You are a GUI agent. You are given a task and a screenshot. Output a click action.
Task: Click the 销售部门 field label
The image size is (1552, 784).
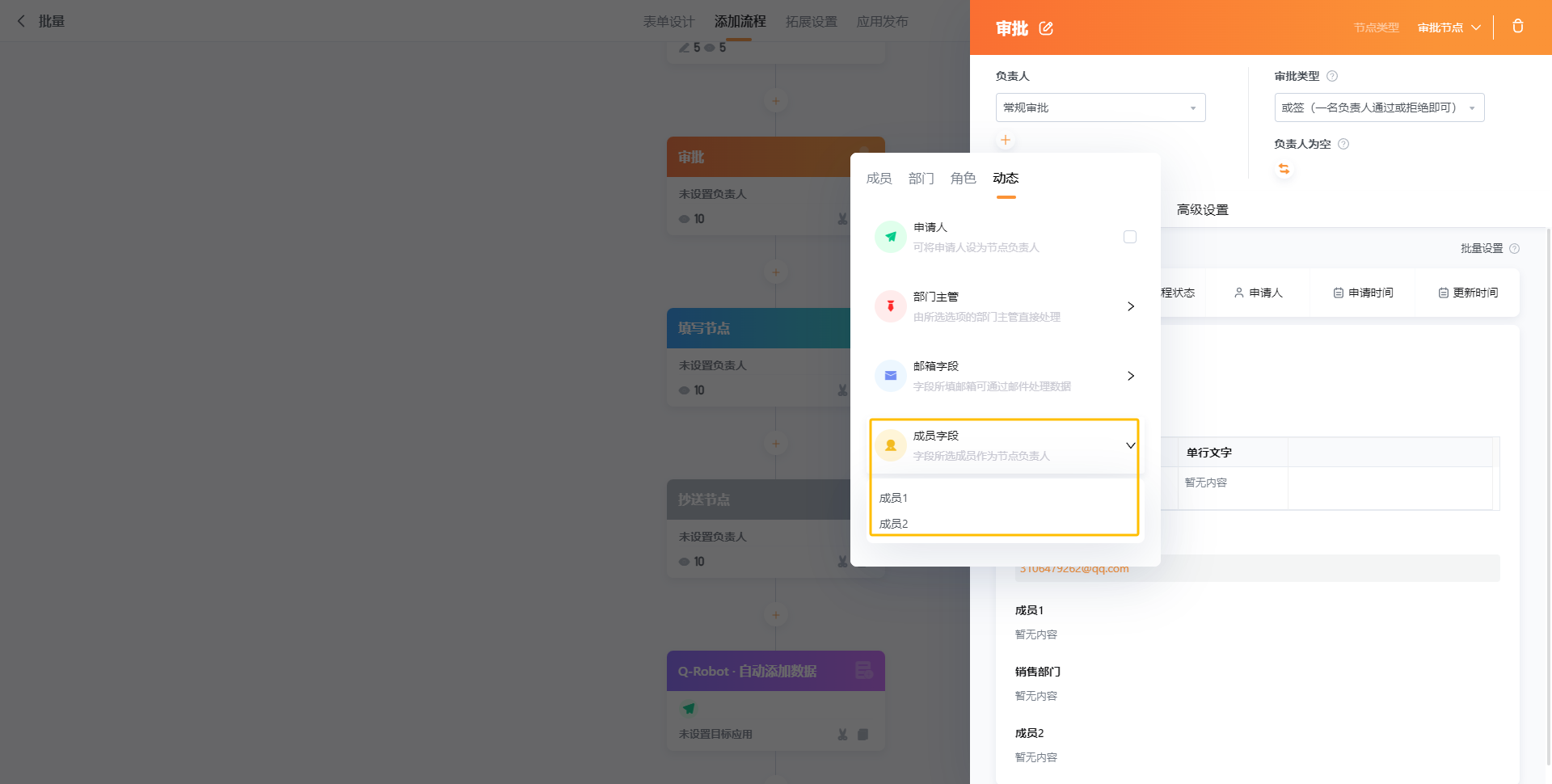1038,672
